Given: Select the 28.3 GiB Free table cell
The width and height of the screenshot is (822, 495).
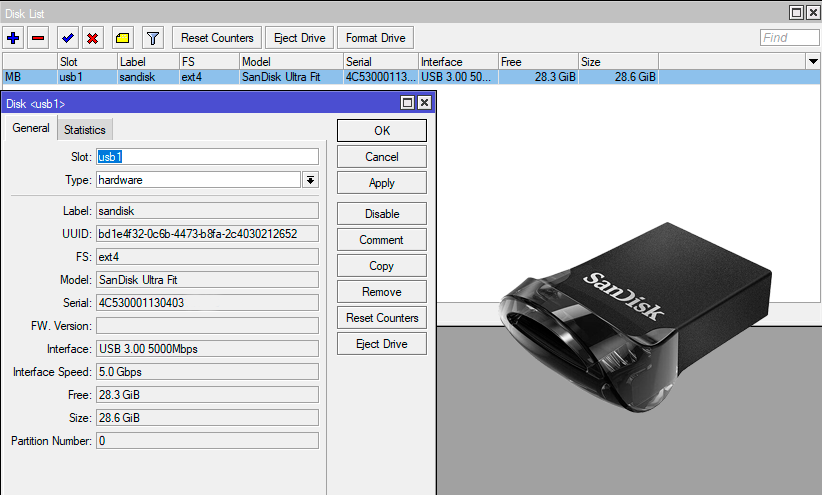Looking at the screenshot, I should tap(538, 77).
